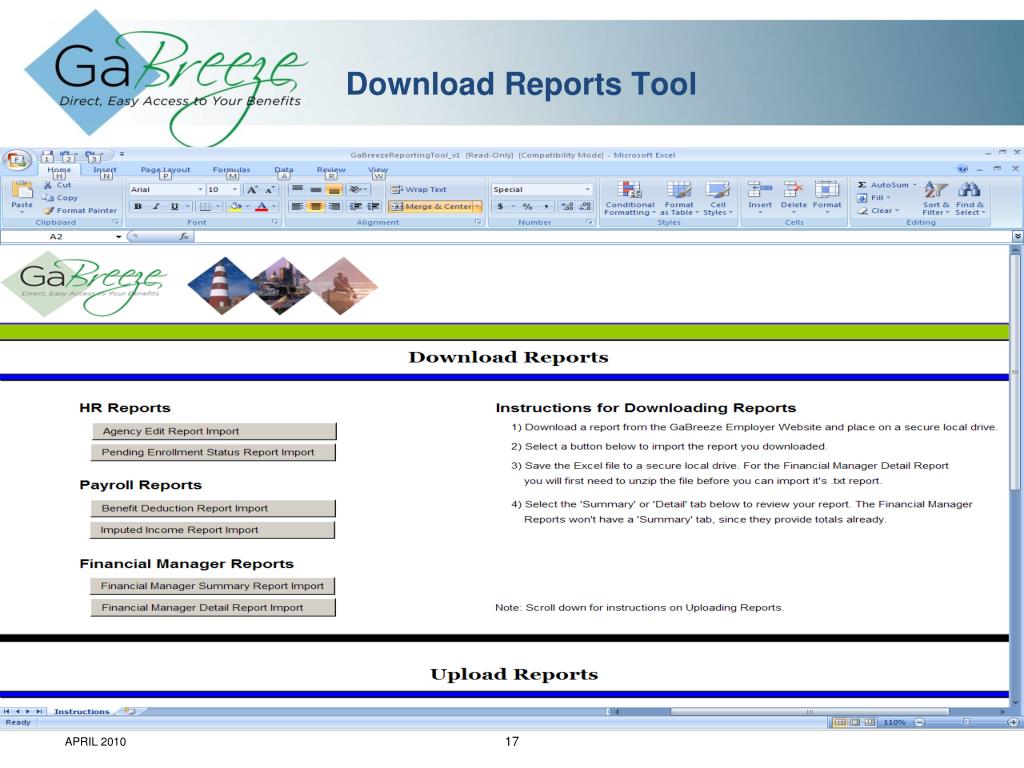
Task: Toggle Bold formatting
Action: tap(138, 207)
